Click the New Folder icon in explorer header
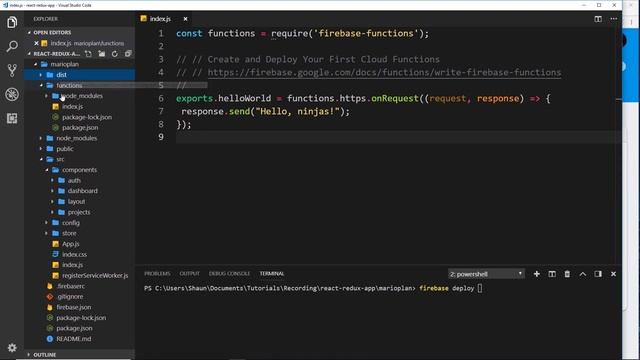The height and width of the screenshot is (360, 640). coord(102,53)
